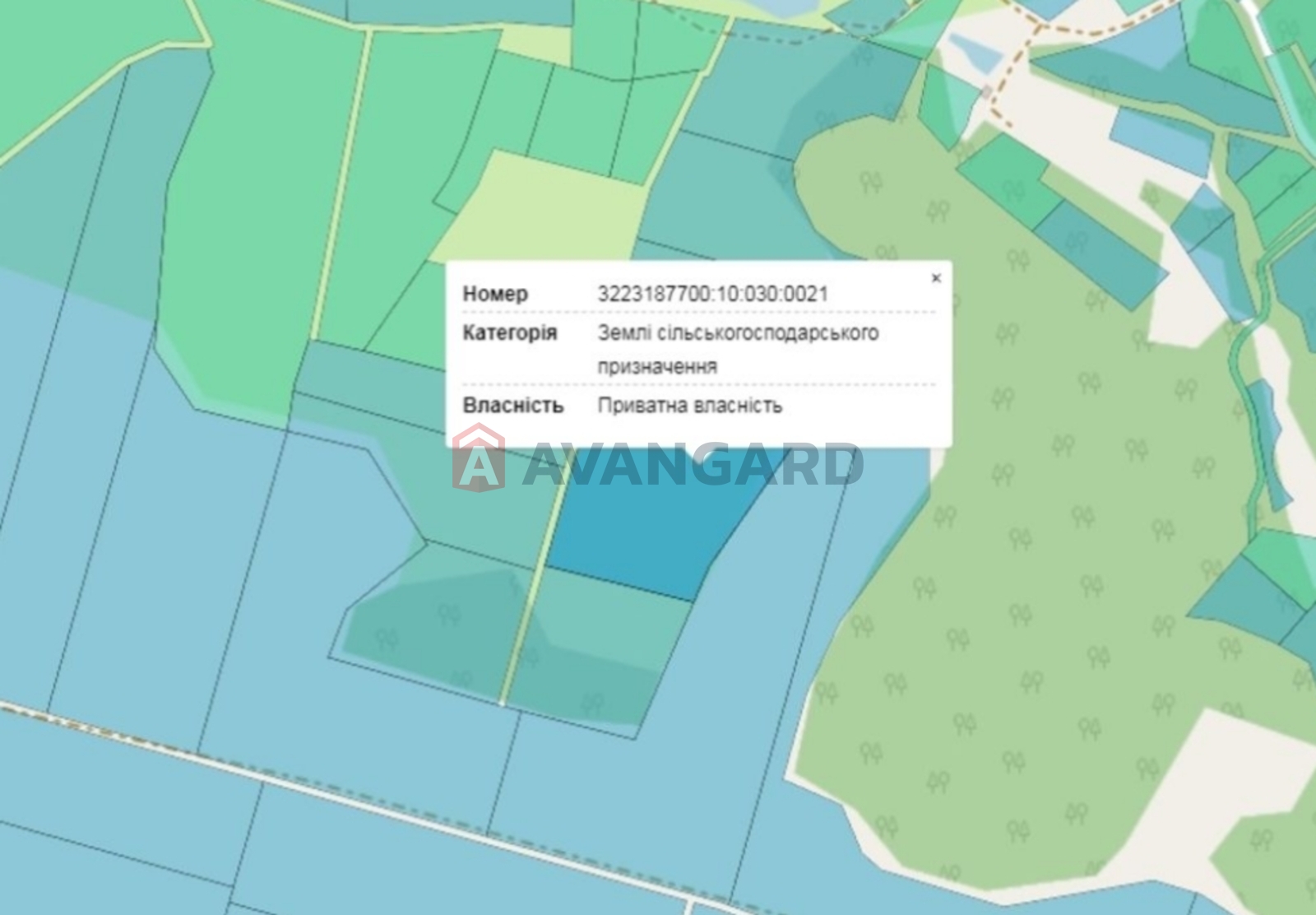Click the winding green stream on right edge
1316x915 pixels.
pyautogui.click(x=1242, y=370)
